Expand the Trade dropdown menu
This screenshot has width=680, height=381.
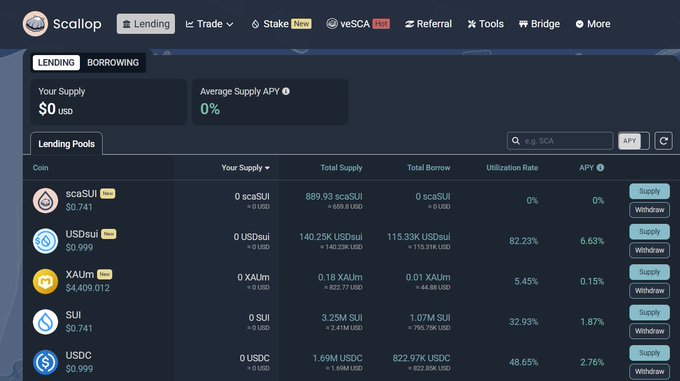pyautogui.click(x=209, y=24)
